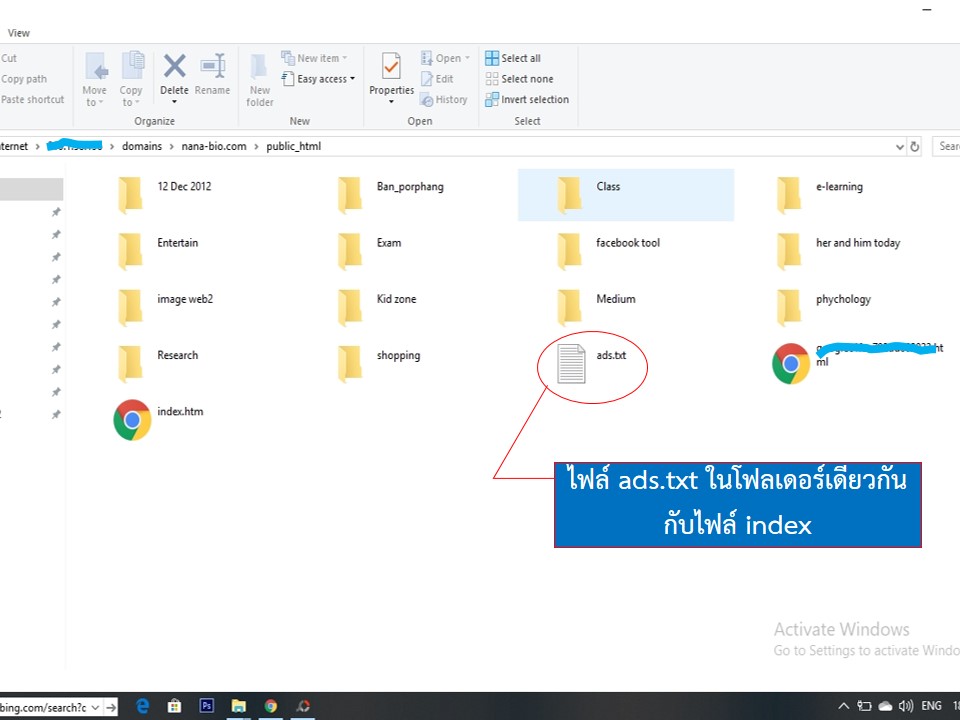Image resolution: width=960 pixels, height=720 pixels.
Task: Click Select none in ribbon
Action: tap(519, 79)
